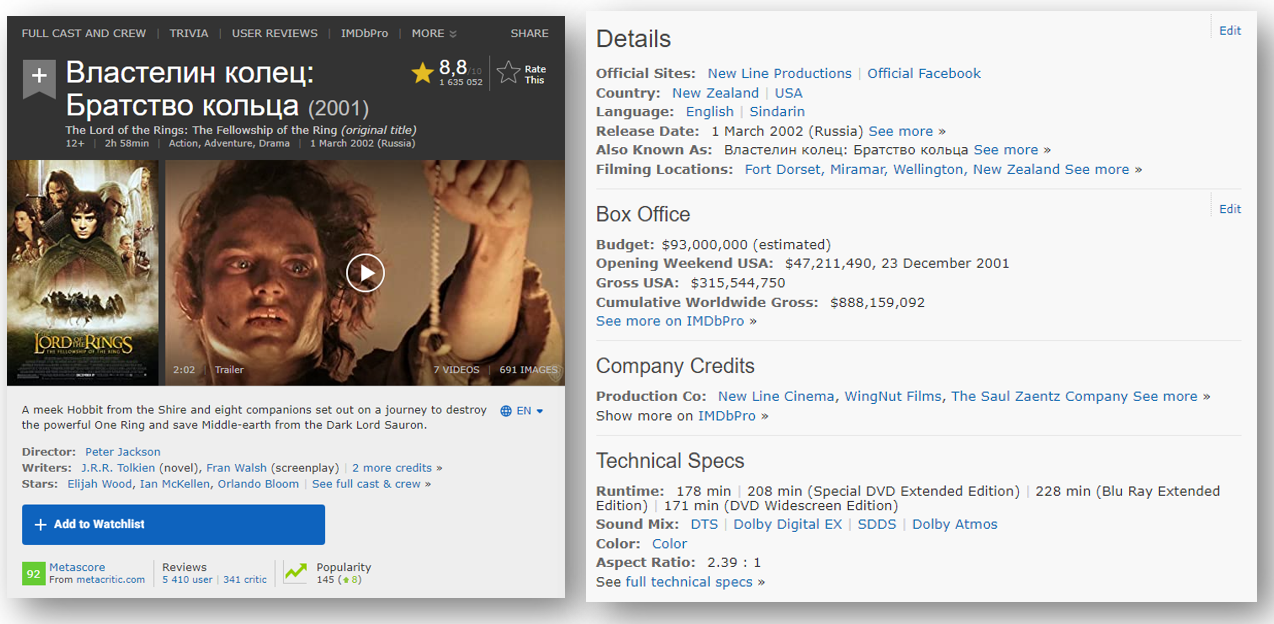Open the EN language dropdown
1274x624 pixels.
(x=522, y=411)
